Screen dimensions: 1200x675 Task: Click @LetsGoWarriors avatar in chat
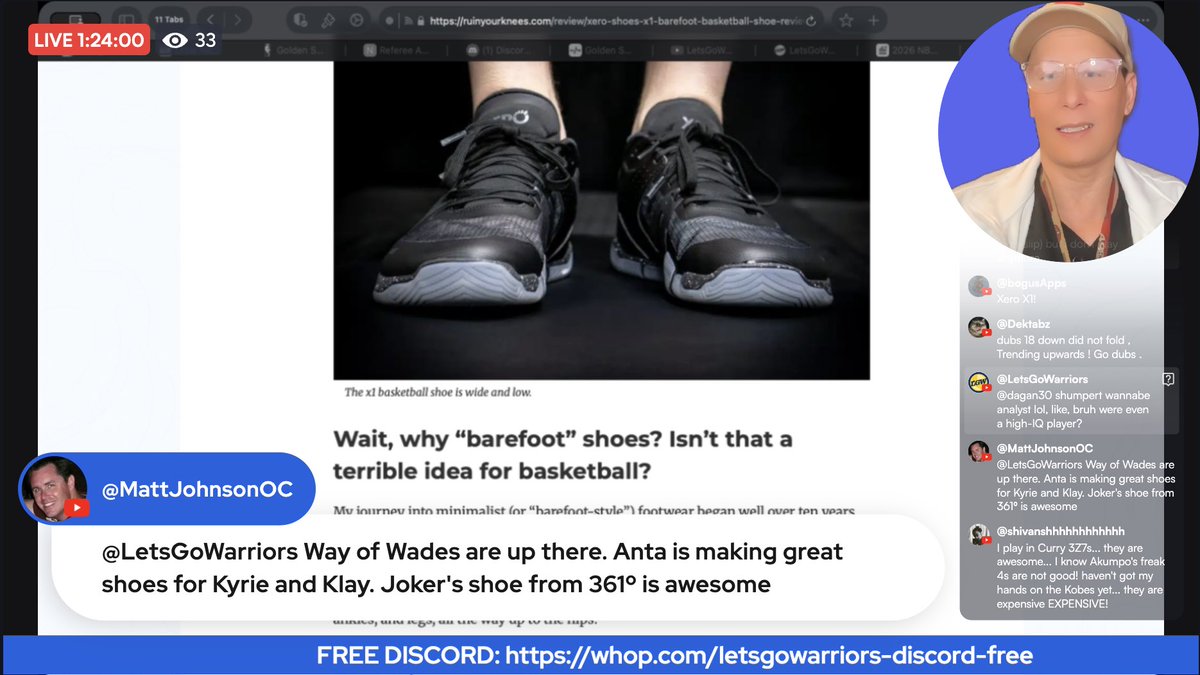click(979, 382)
